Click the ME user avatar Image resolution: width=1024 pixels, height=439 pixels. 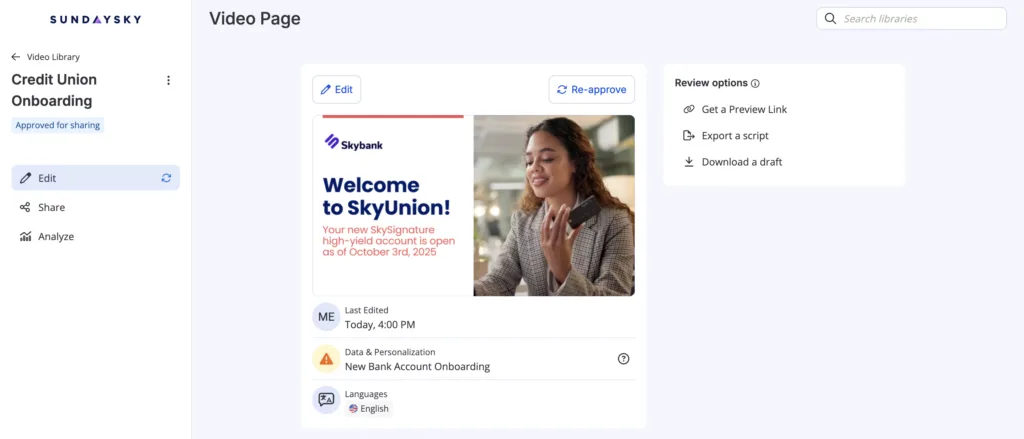[326, 317]
